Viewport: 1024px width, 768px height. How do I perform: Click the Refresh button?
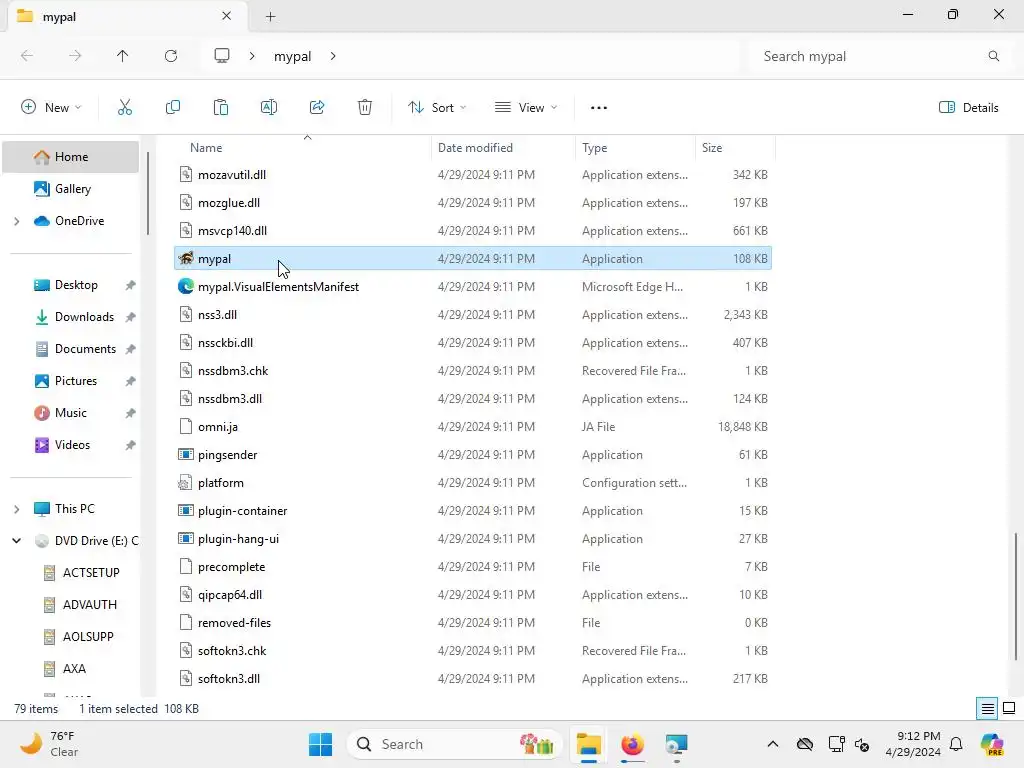coord(171,56)
